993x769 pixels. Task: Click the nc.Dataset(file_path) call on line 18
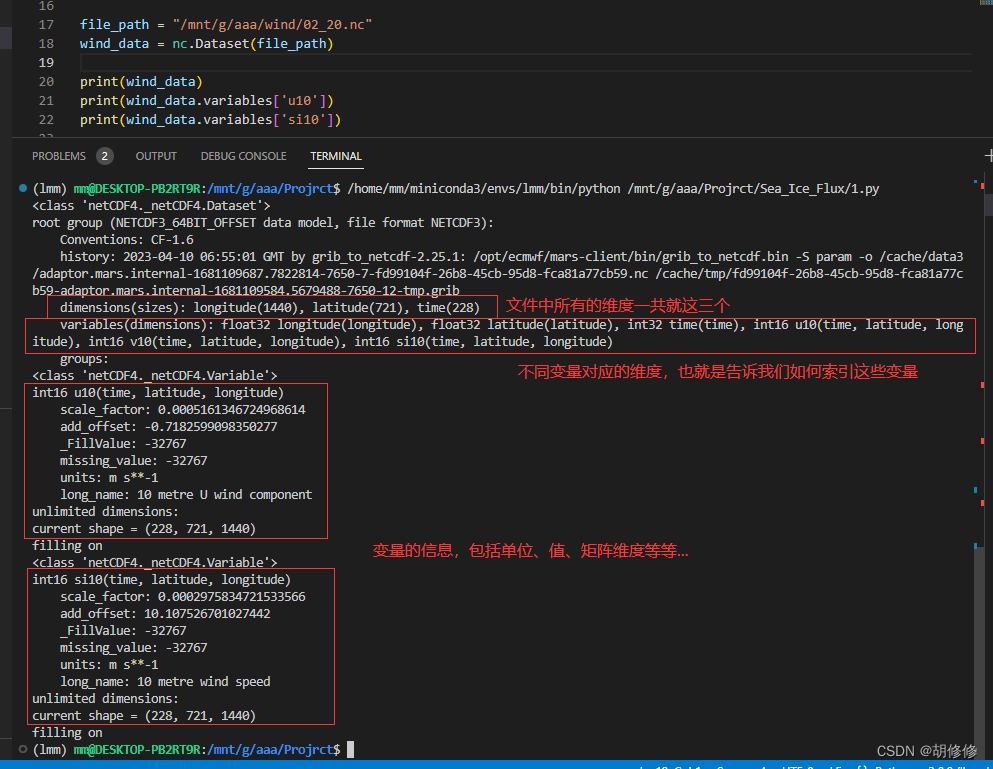(253, 44)
